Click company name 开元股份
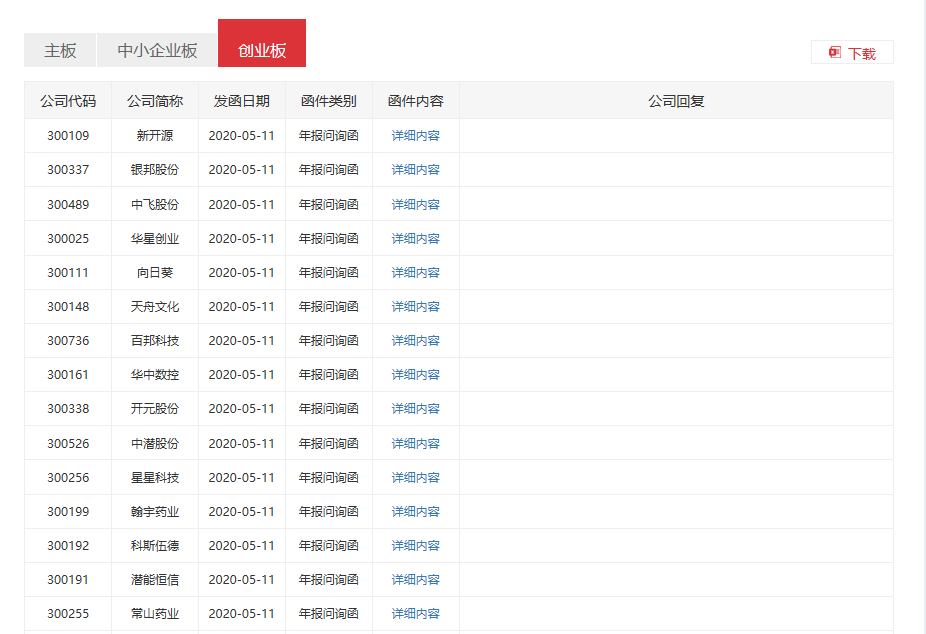Viewport: 926px width, 634px height. point(155,408)
